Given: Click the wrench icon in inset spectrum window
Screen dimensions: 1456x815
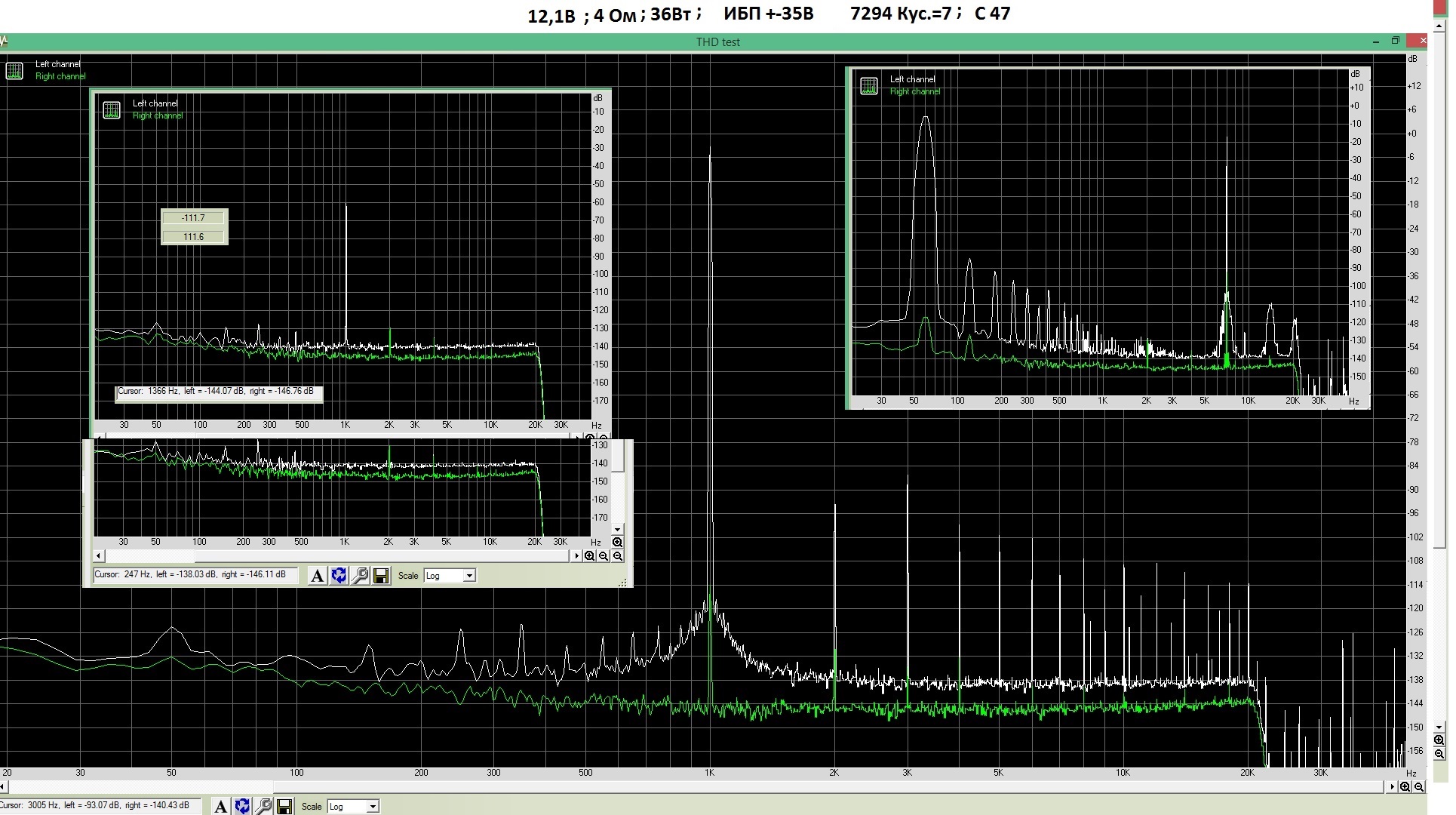Looking at the screenshot, I should [360, 576].
